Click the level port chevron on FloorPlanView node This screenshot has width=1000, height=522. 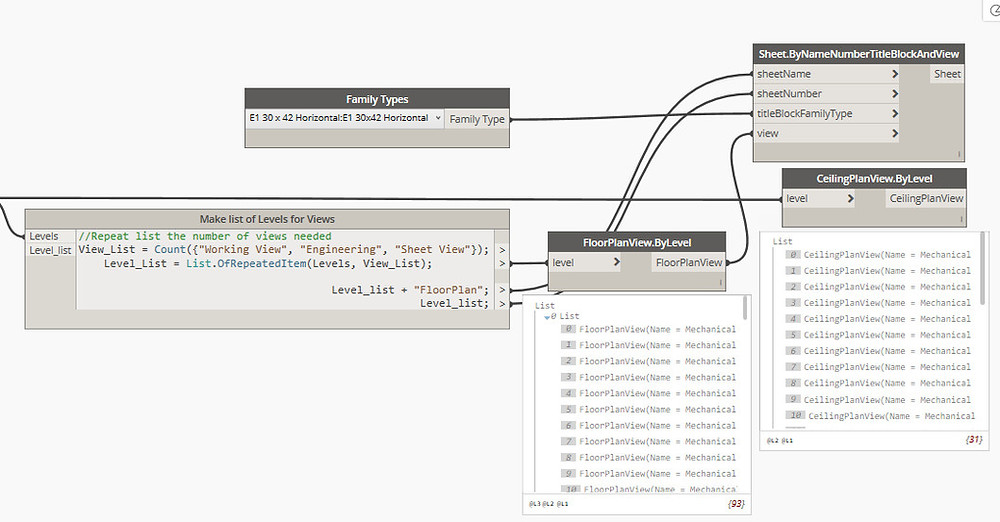(616, 262)
